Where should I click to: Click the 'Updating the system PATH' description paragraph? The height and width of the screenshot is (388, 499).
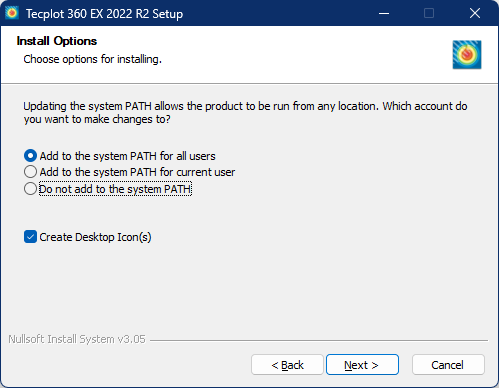(245, 113)
